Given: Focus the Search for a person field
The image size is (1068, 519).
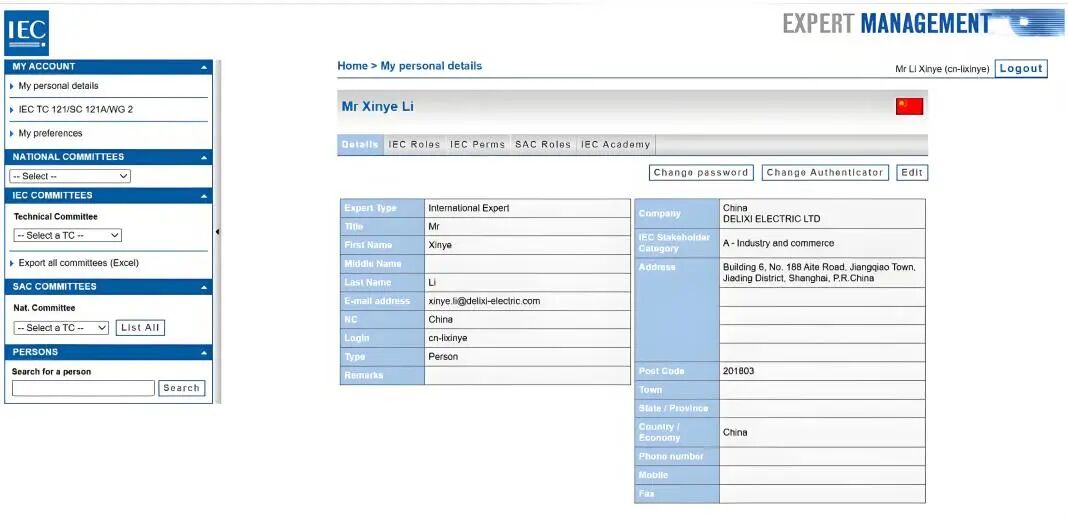Looking at the screenshot, I should click(x=83, y=388).
